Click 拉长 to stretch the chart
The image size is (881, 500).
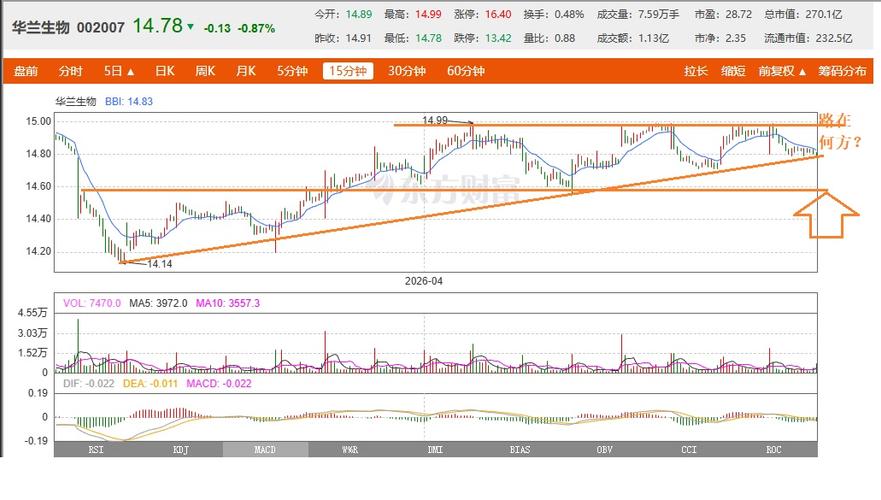click(696, 71)
